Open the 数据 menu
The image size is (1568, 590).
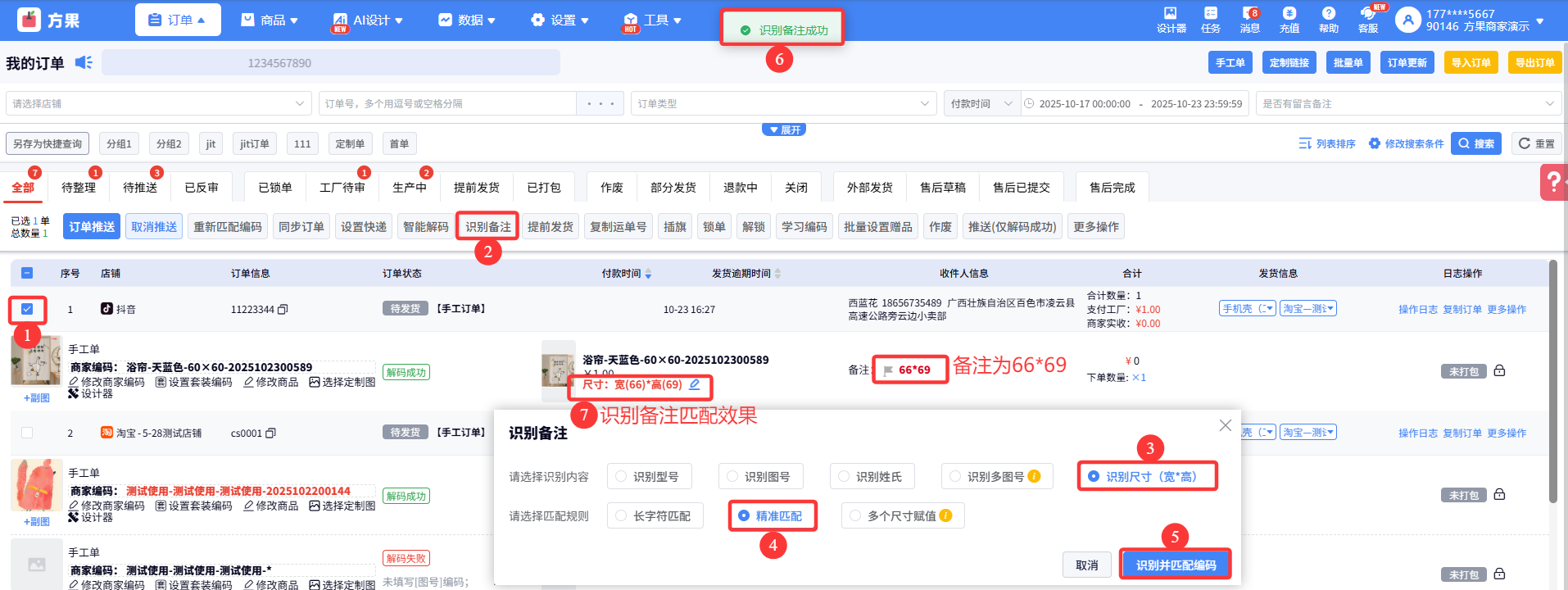pos(467,20)
